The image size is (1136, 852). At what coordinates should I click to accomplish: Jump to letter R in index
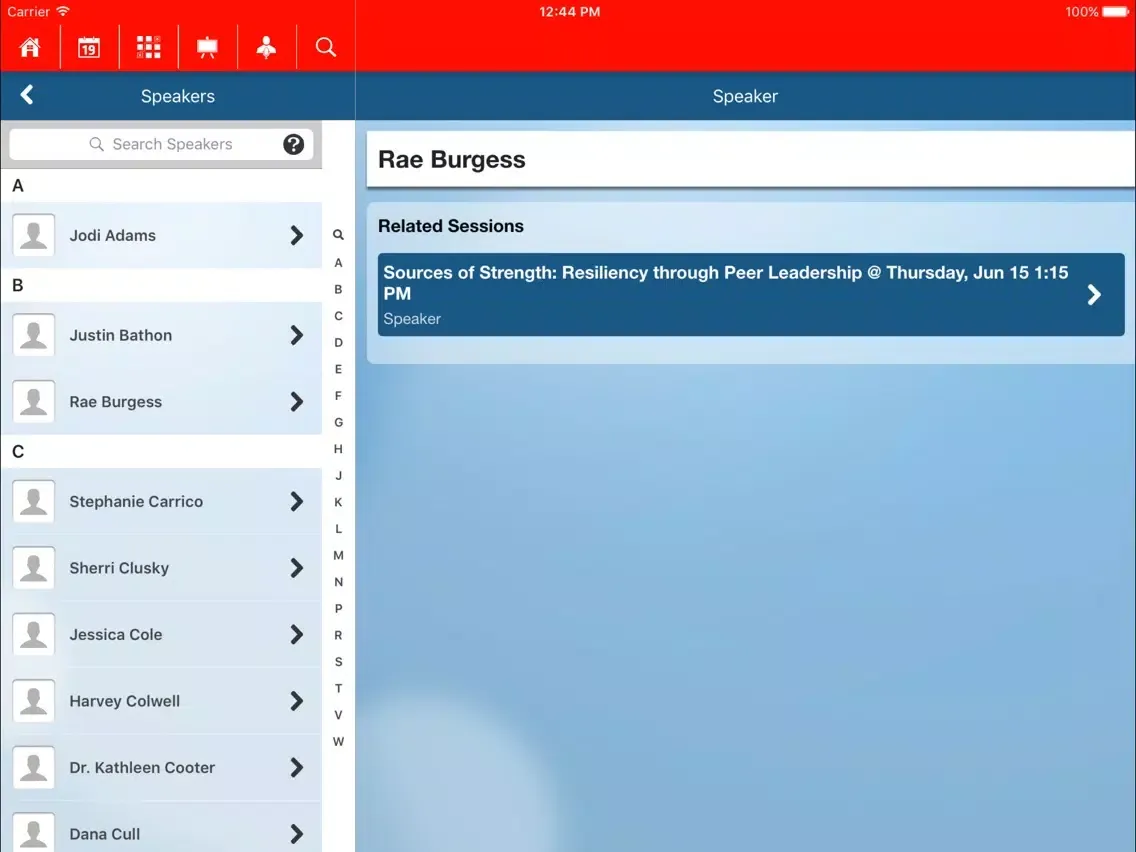click(338, 635)
